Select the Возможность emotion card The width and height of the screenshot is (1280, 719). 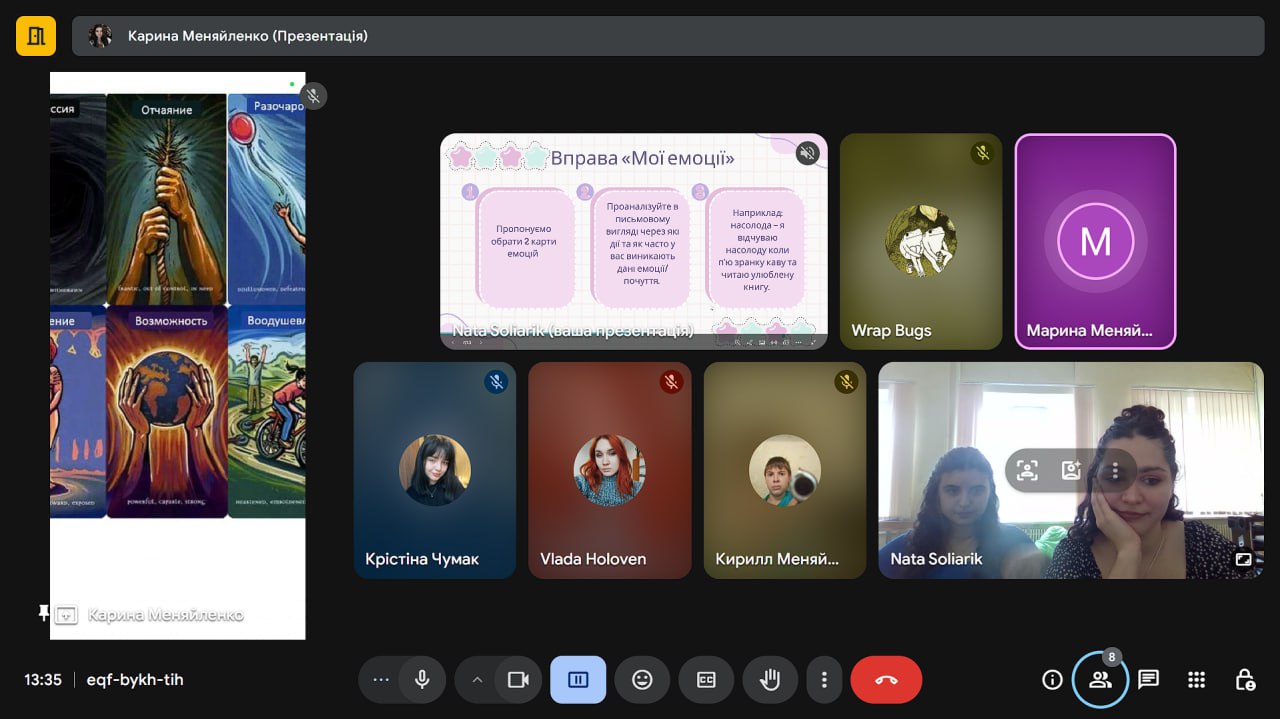[166, 412]
